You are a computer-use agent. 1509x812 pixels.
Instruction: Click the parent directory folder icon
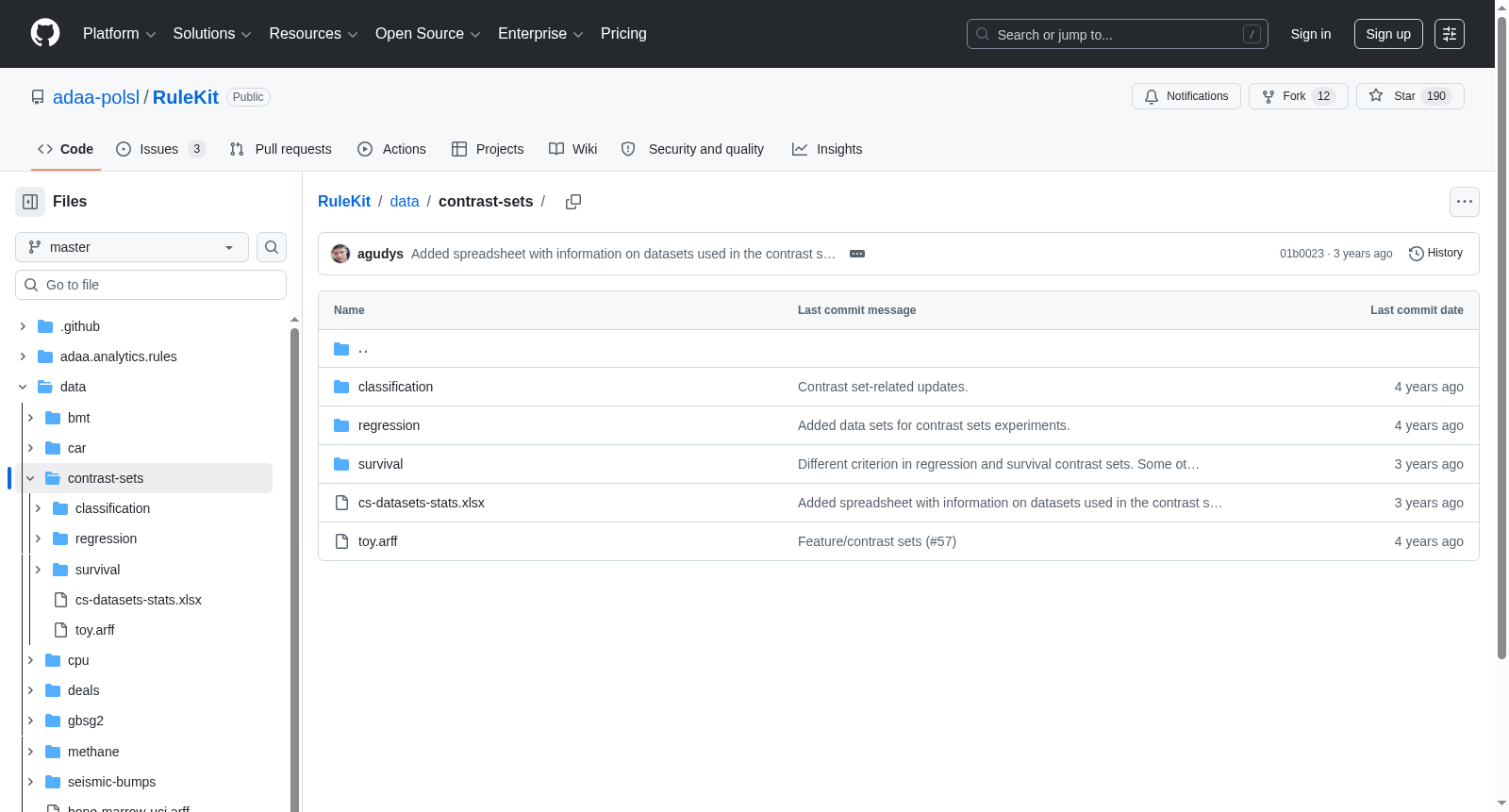click(x=341, y=349)
